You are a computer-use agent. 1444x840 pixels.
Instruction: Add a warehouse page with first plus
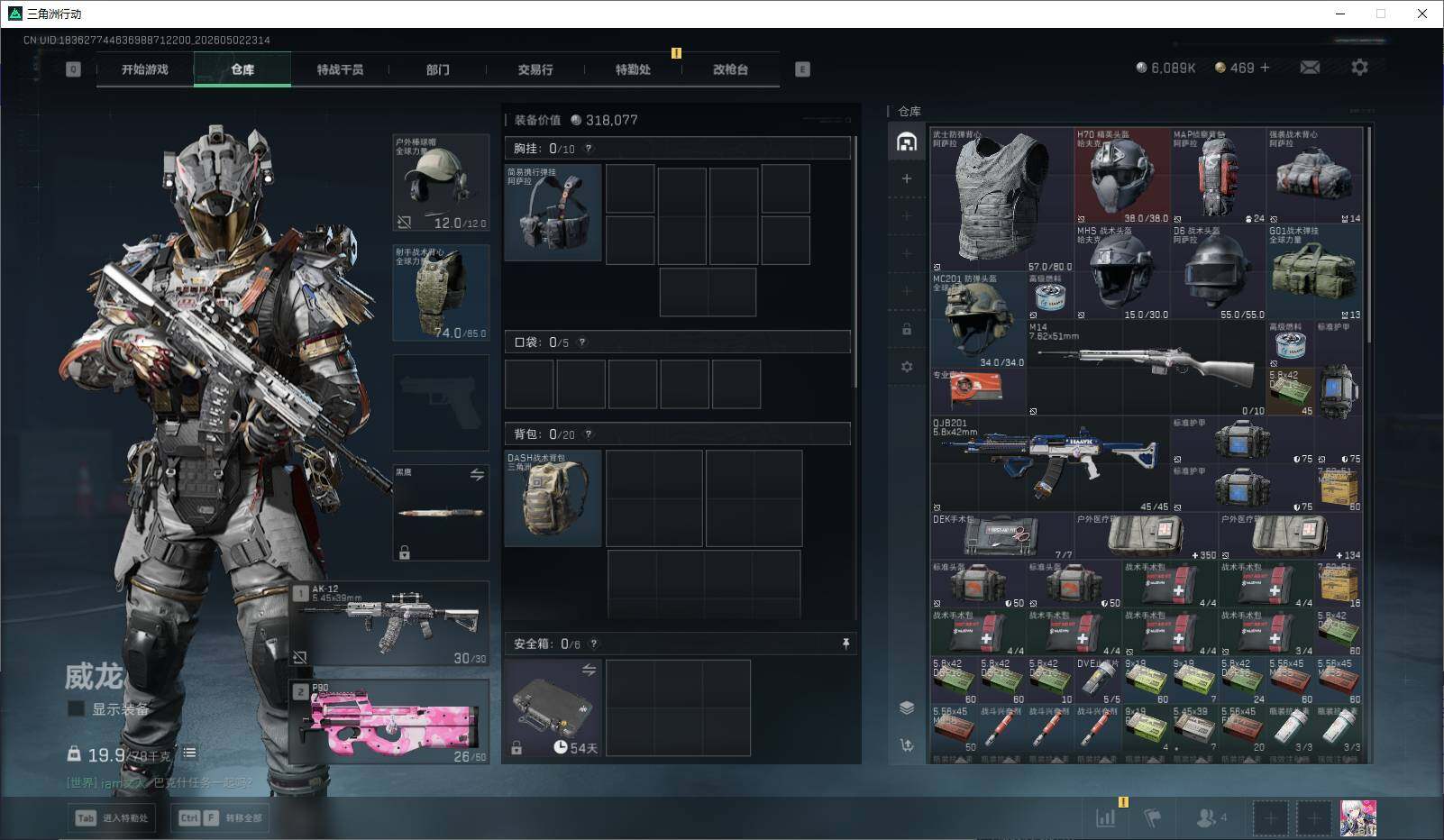pyautogui.click(x=907, y=178)
